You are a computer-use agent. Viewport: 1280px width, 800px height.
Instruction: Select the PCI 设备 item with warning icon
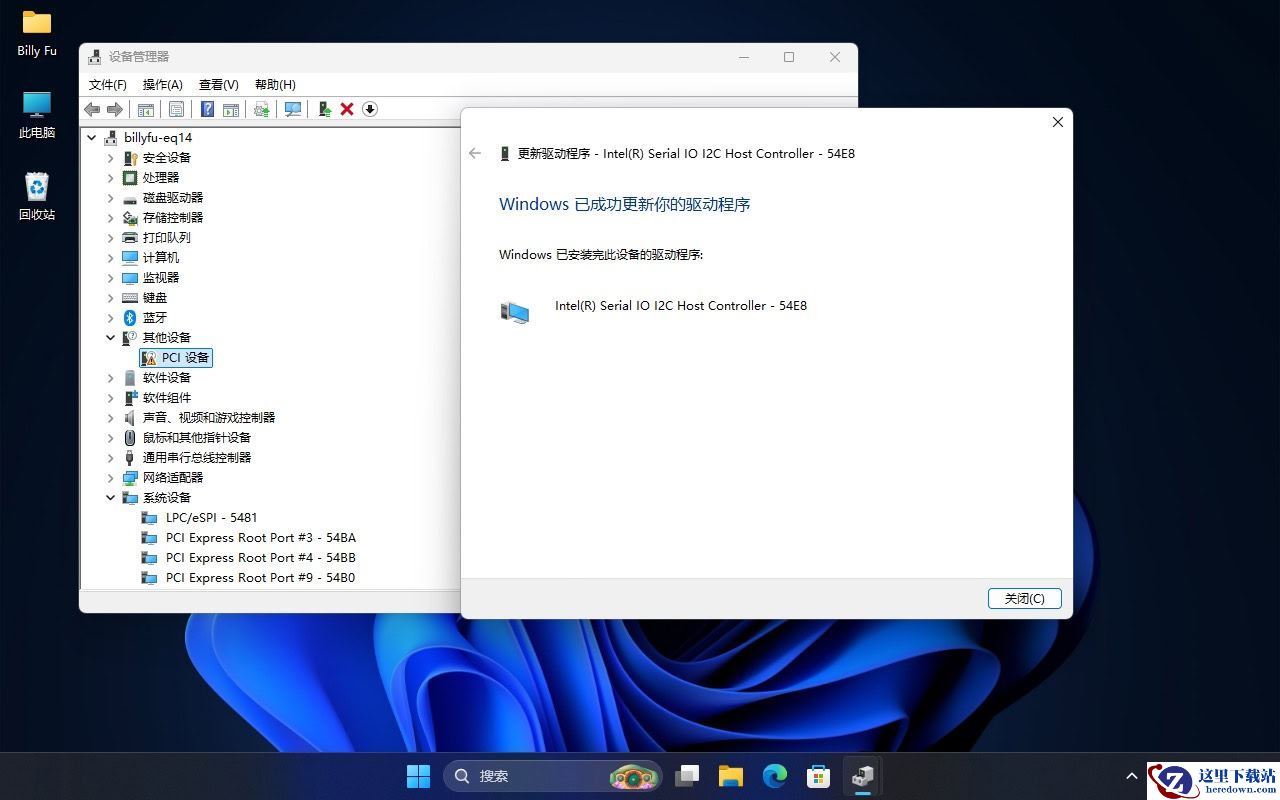click(x=176, y=358)
